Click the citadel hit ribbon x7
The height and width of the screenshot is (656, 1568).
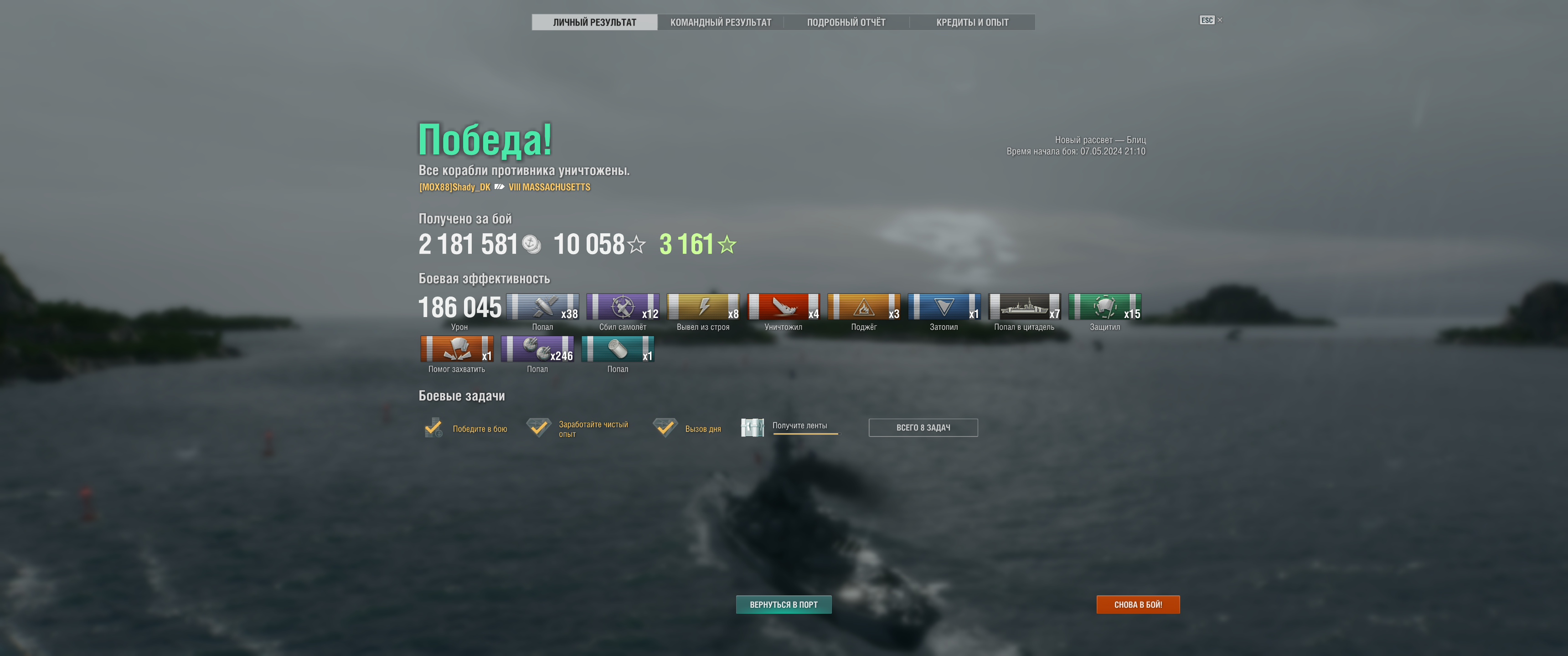(1024, 307)
